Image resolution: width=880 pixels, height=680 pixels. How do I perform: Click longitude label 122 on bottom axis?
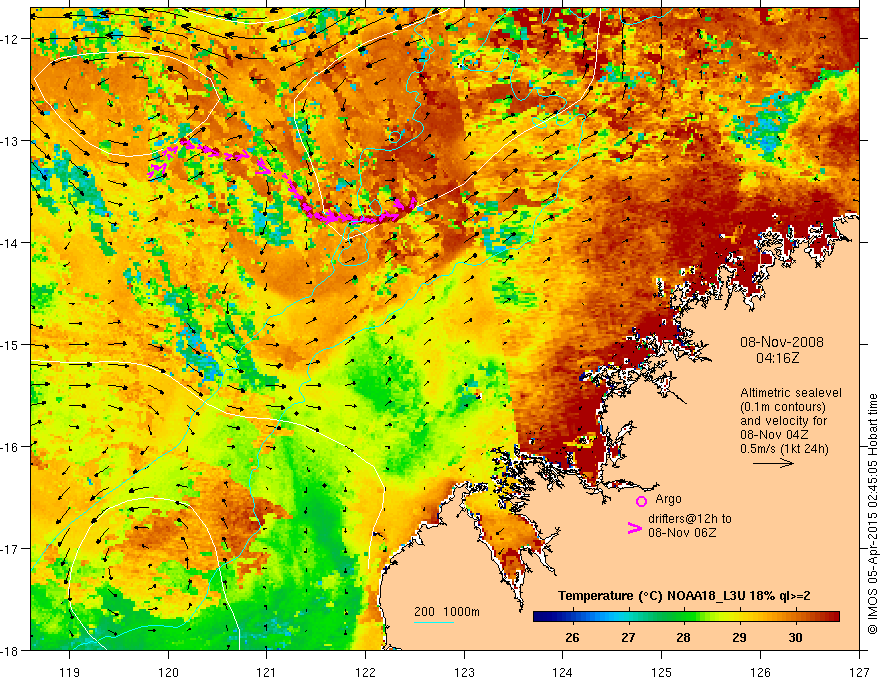pos(365,672)
